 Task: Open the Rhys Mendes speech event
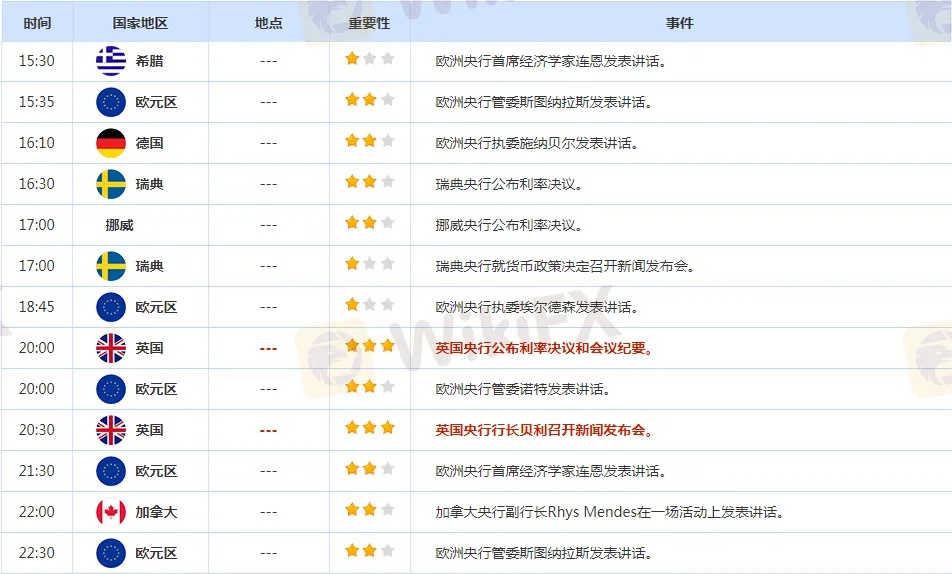click(610, 512)
